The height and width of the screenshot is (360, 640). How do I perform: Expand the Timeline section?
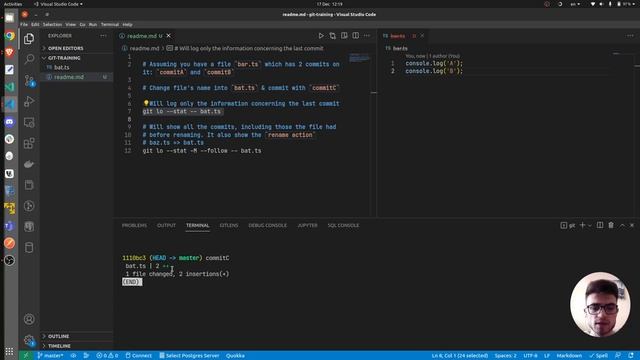pyautogui.click(x=77, y=346)
